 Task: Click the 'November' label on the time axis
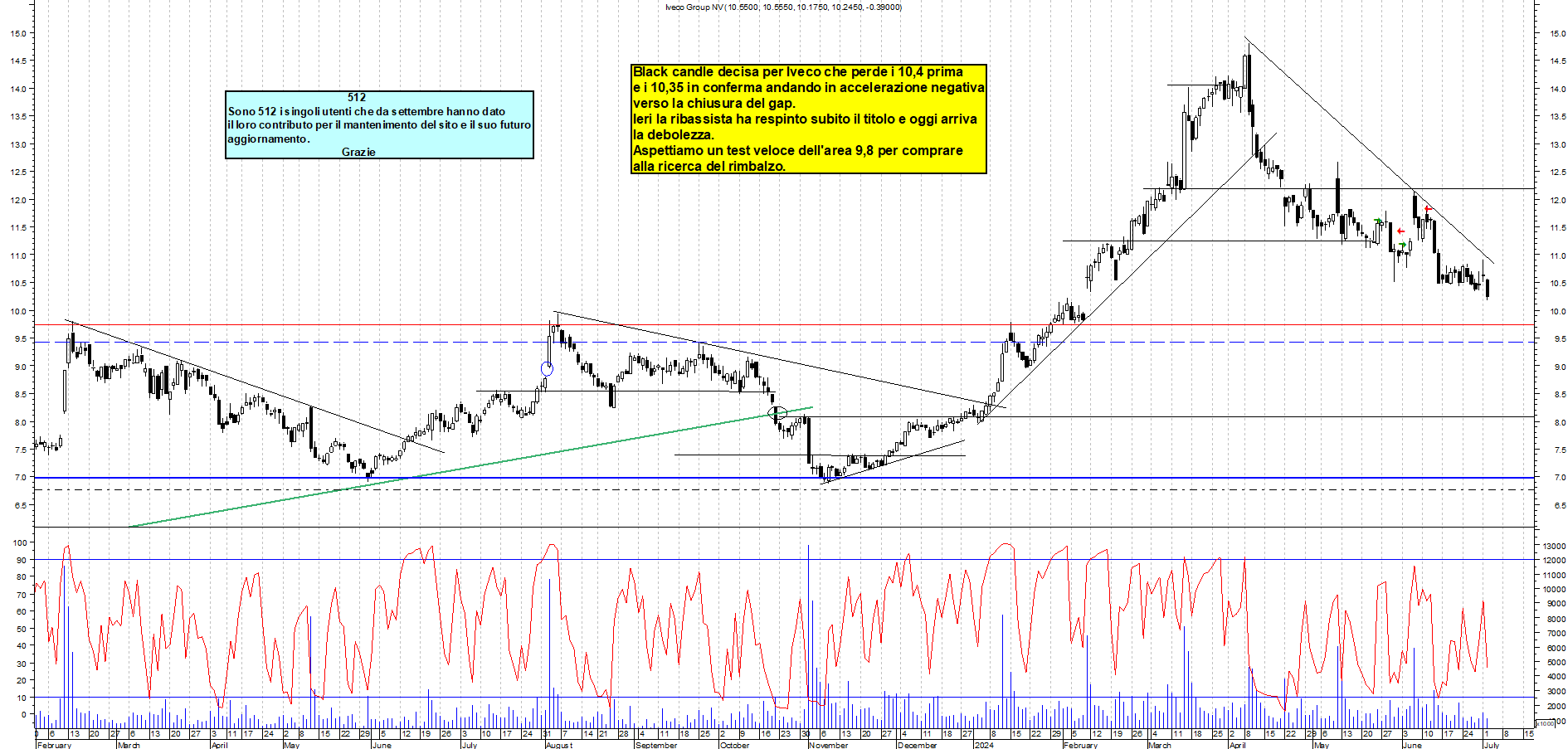click(x=829, y=745)
